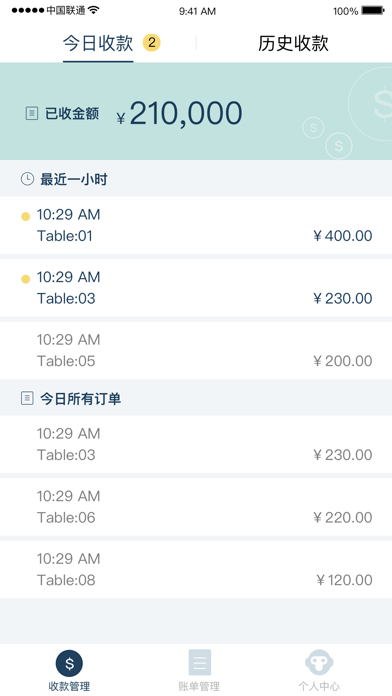Open the Table:08 ¥120.00 order
The height and width of the screenshot is (696, 392).
(x=196, y=569)
